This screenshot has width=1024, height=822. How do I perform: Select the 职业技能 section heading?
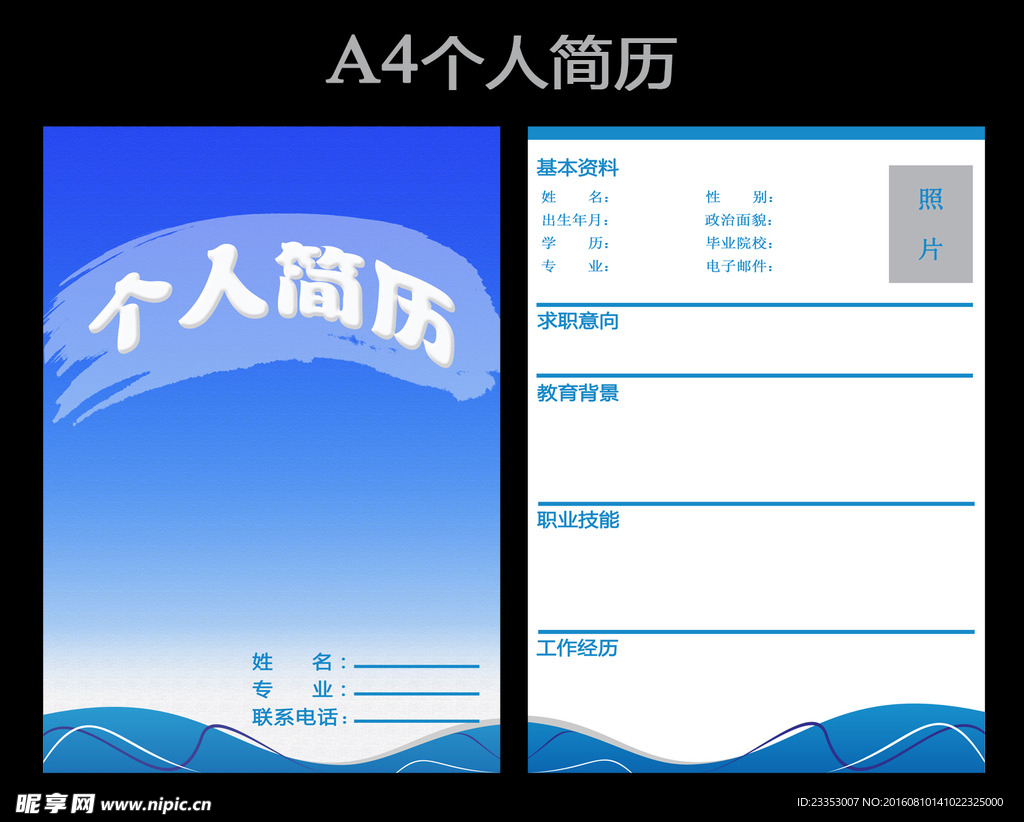pyautogui.click(x=577, y=520)
